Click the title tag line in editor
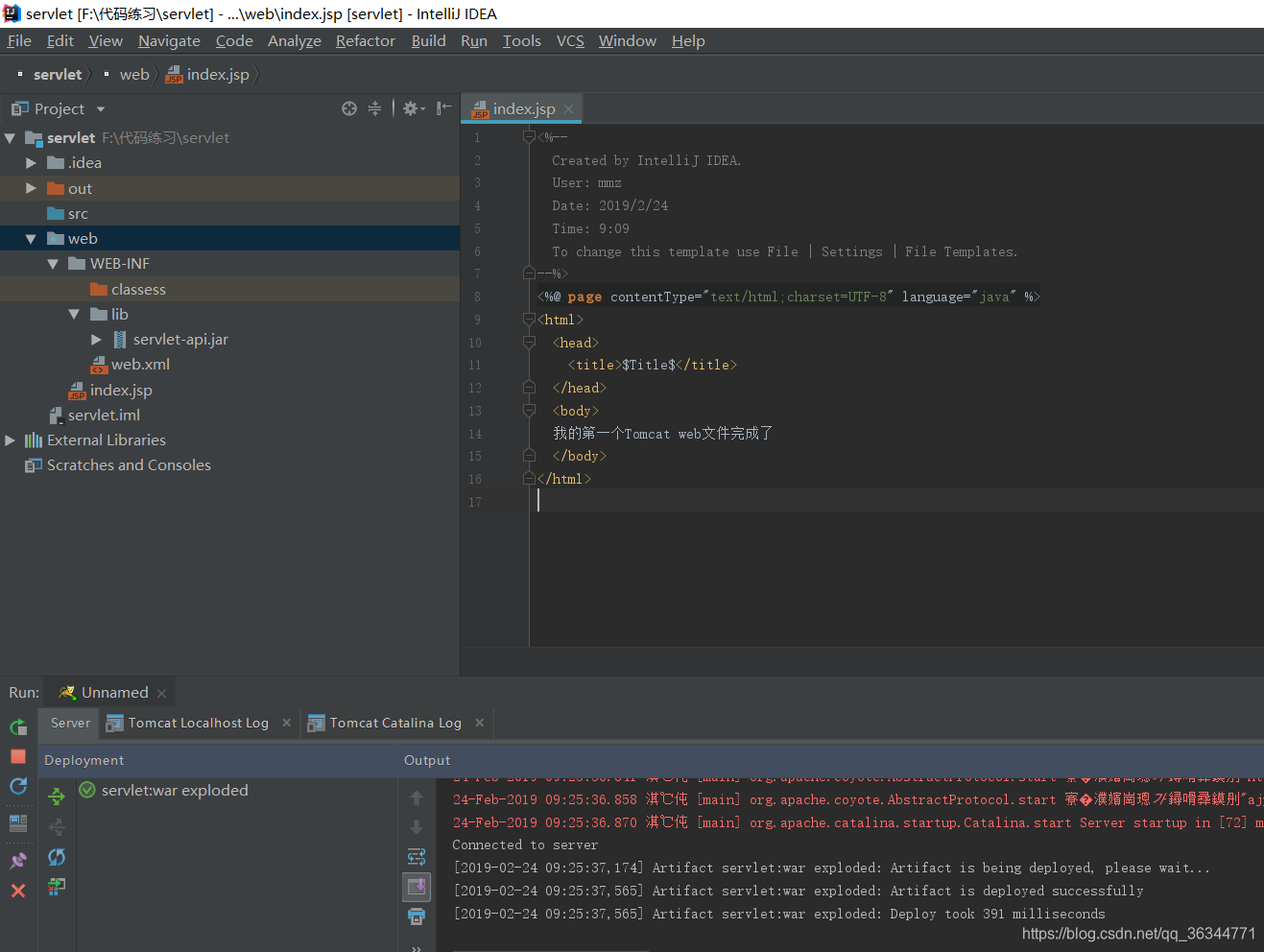This screenshot has width=1264, height=952. pos(653,365)
